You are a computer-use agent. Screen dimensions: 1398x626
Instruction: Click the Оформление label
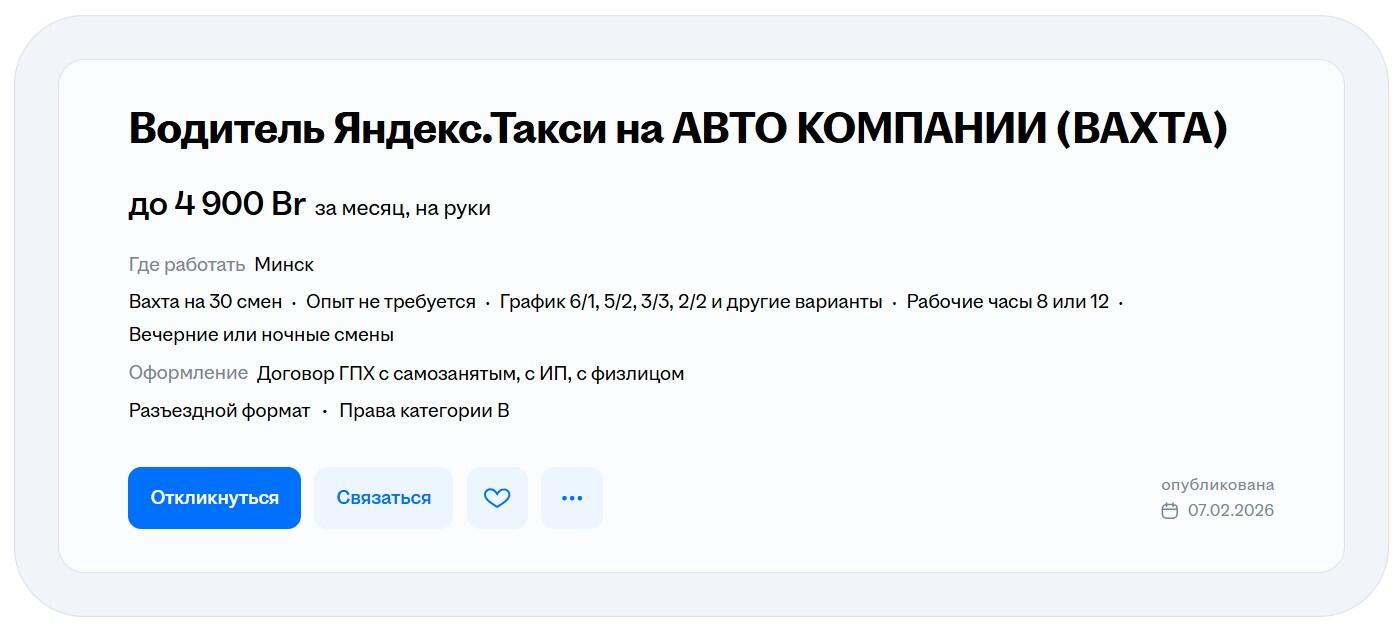coord(188,373)
